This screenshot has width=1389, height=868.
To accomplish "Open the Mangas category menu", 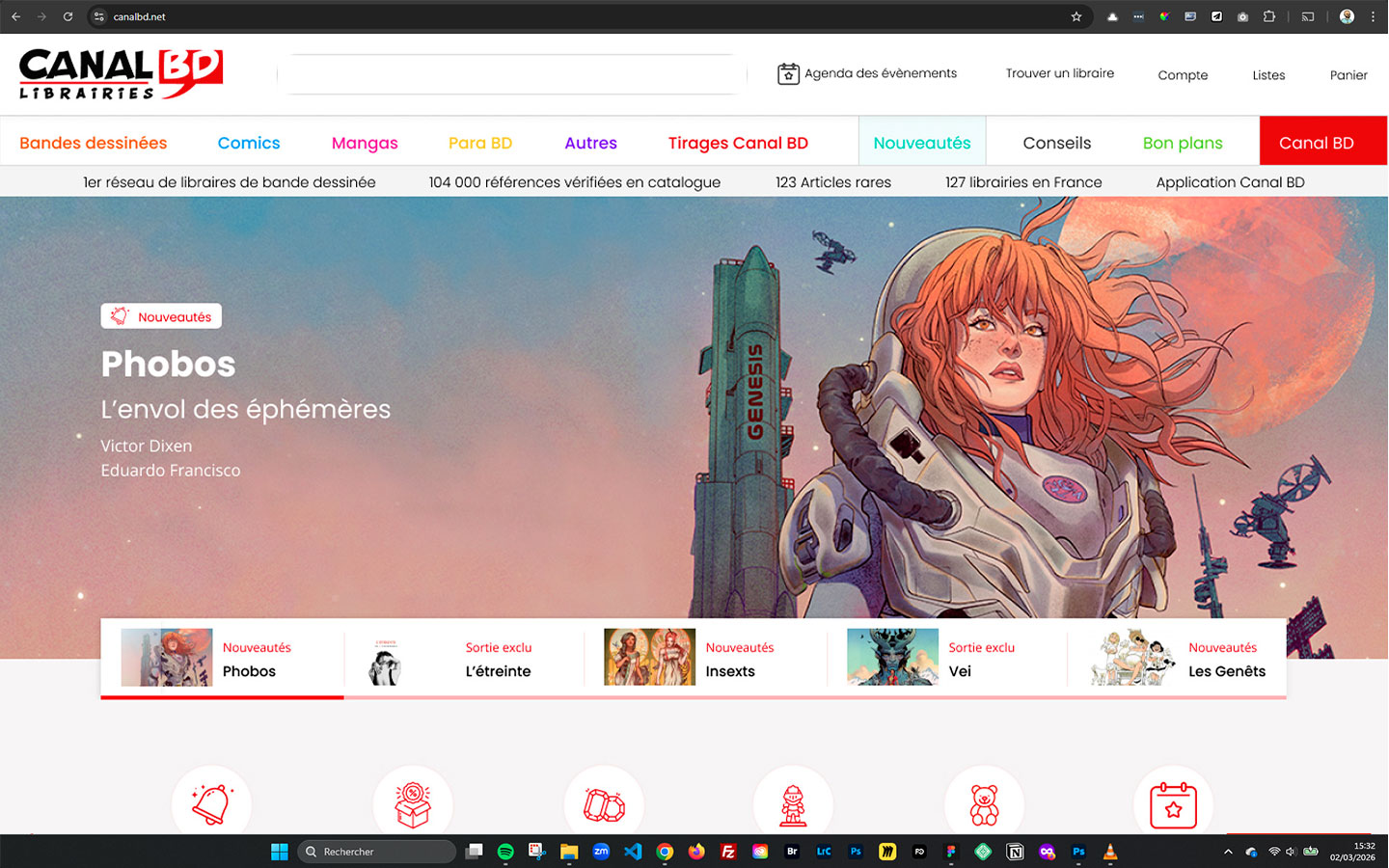I will click(x=365, y=143).
